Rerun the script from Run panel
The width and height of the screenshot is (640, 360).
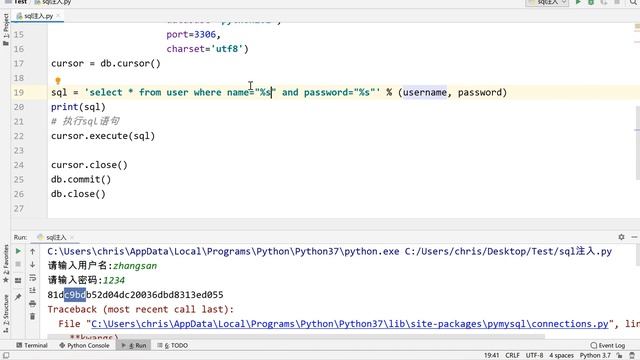[18, 251]
